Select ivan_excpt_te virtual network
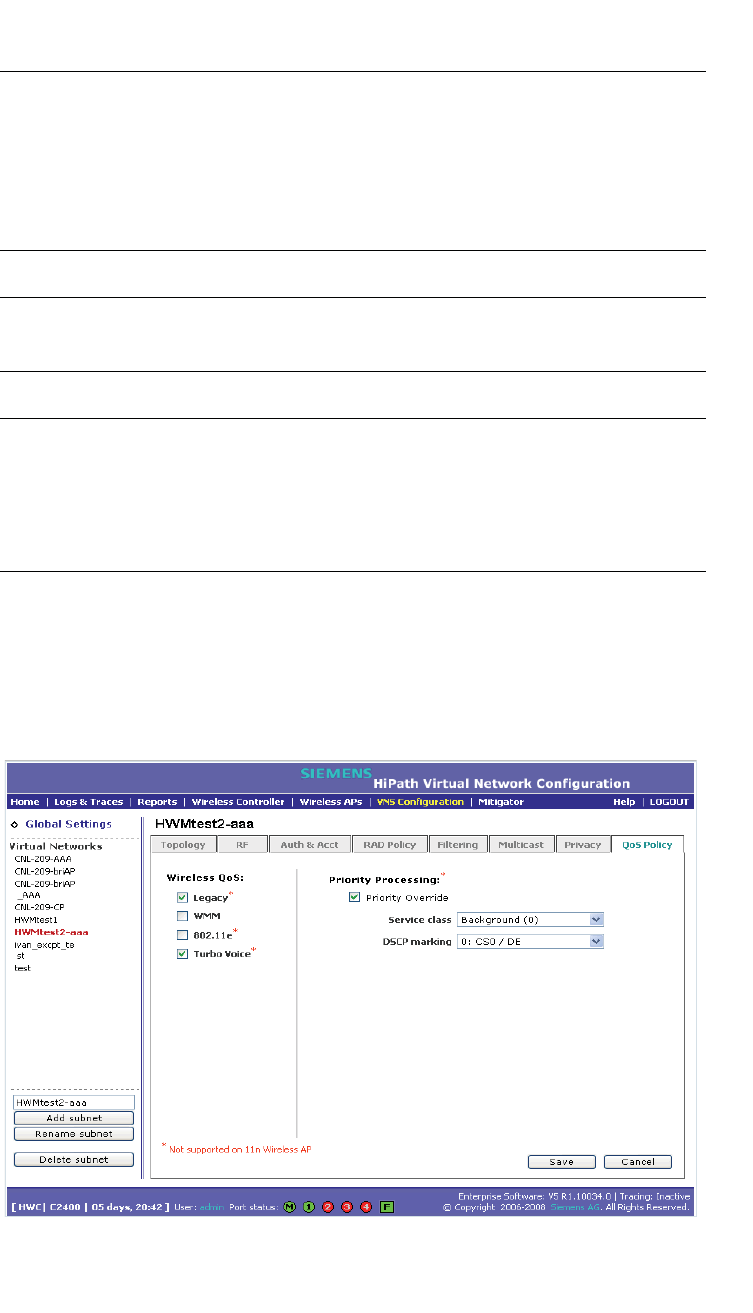 point(44,944)
